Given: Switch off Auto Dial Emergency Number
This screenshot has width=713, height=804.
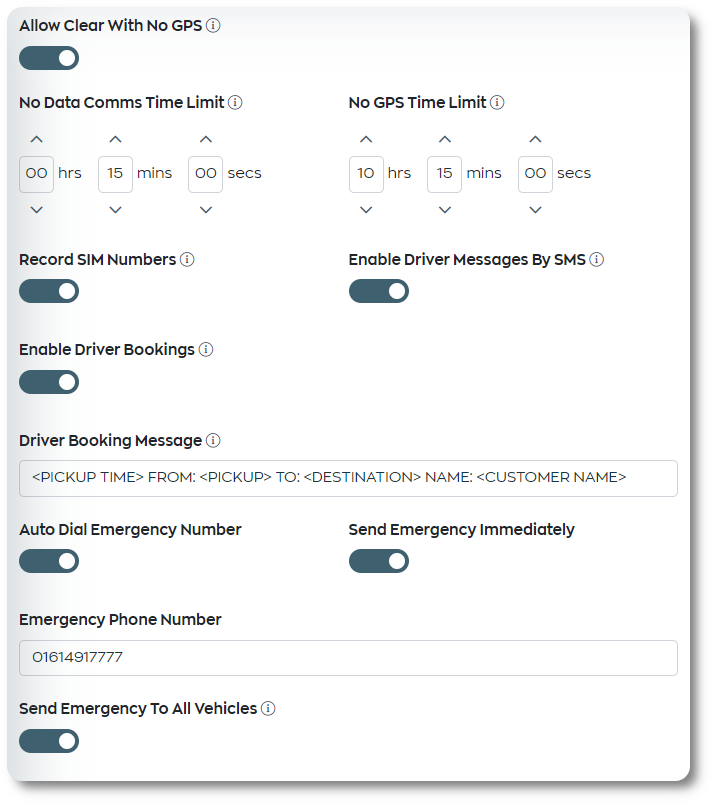Looking at the screenshot, I should (x=49, y=561).
